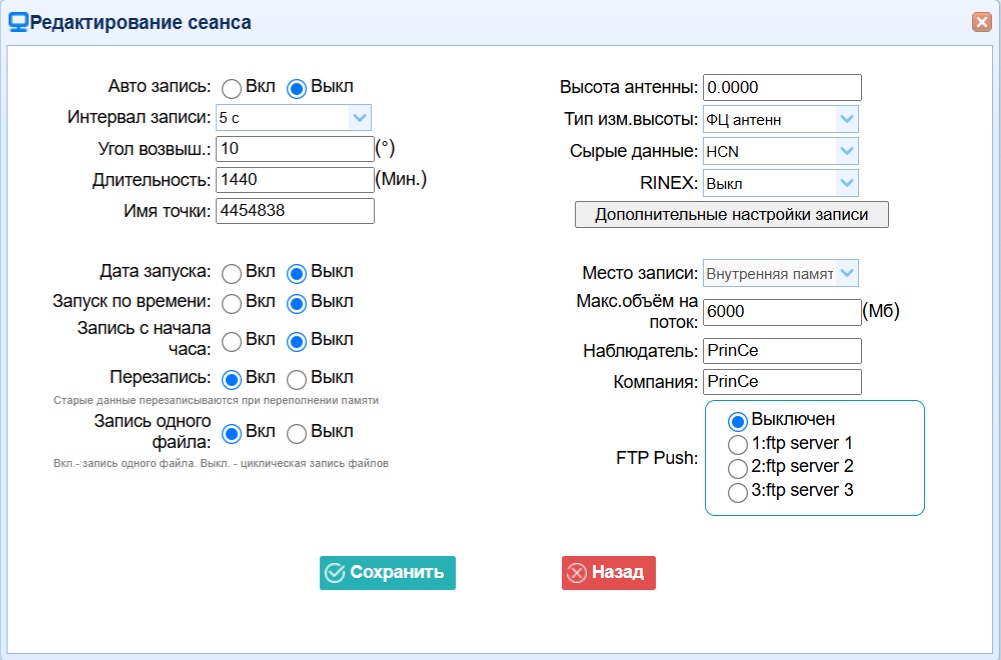Enable Запуск по времени with Вкл

pos(231,303)
